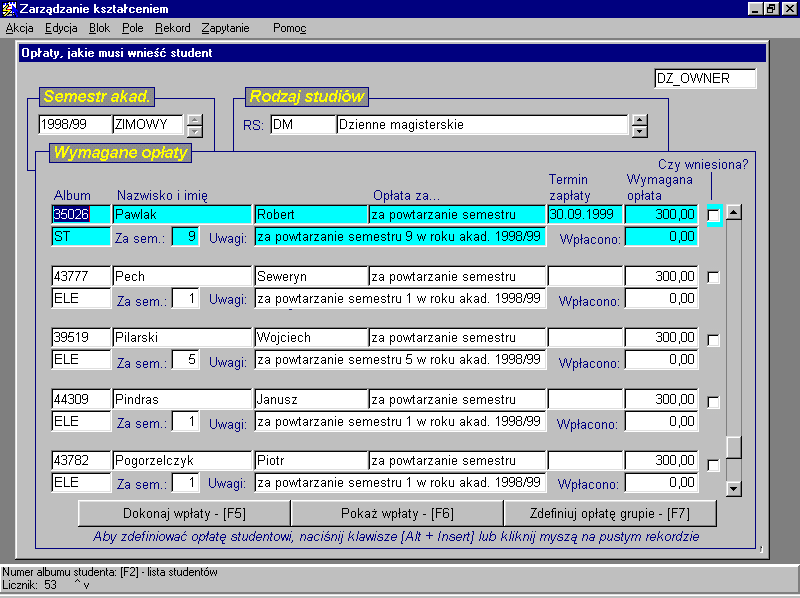Click the Dzienne magisterskie field
This screenshot has height=598, width=800.
[x=482, y=124]
